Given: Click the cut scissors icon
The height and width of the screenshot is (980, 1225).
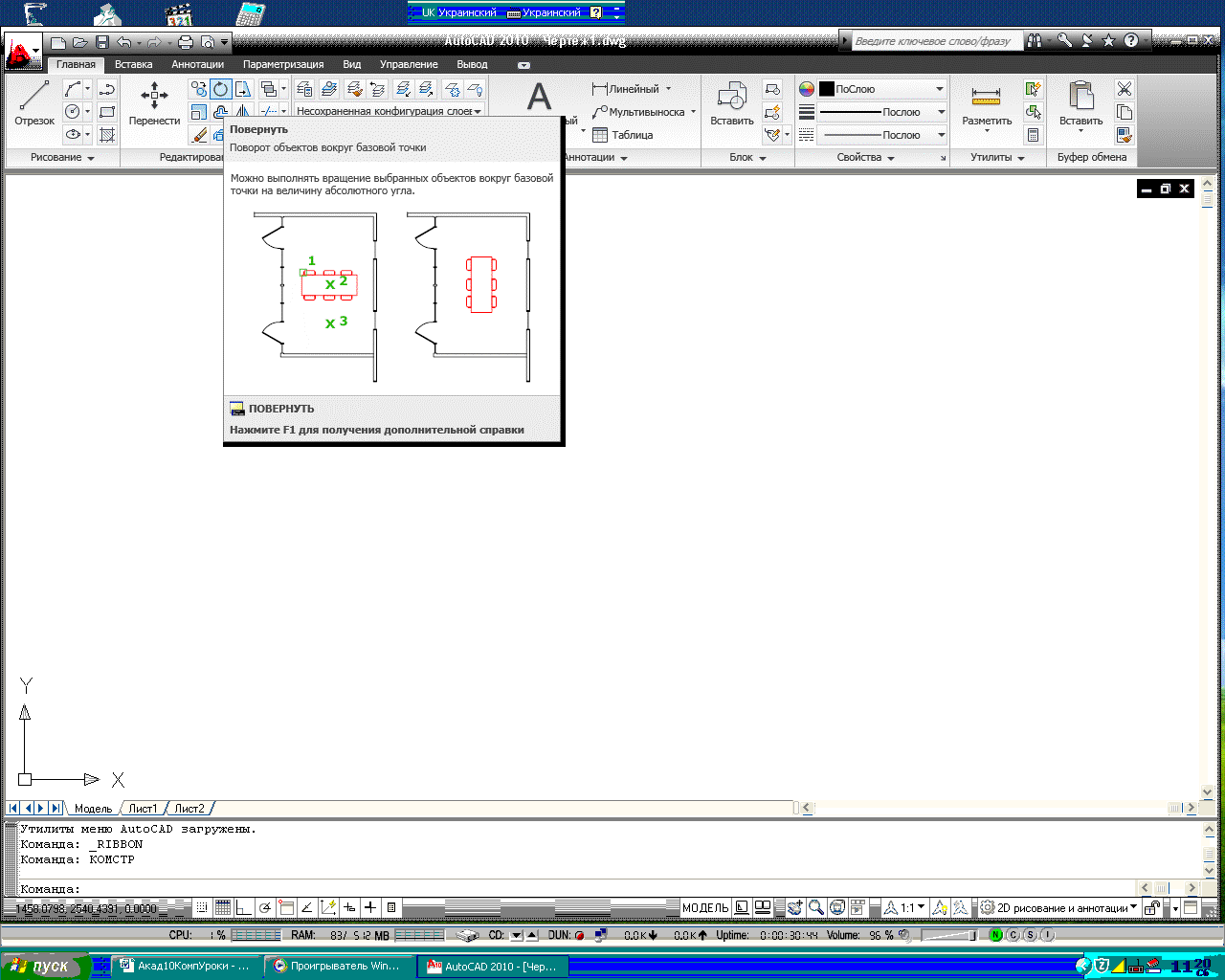Looking at the screenshot, I should tap(1125, 89).
